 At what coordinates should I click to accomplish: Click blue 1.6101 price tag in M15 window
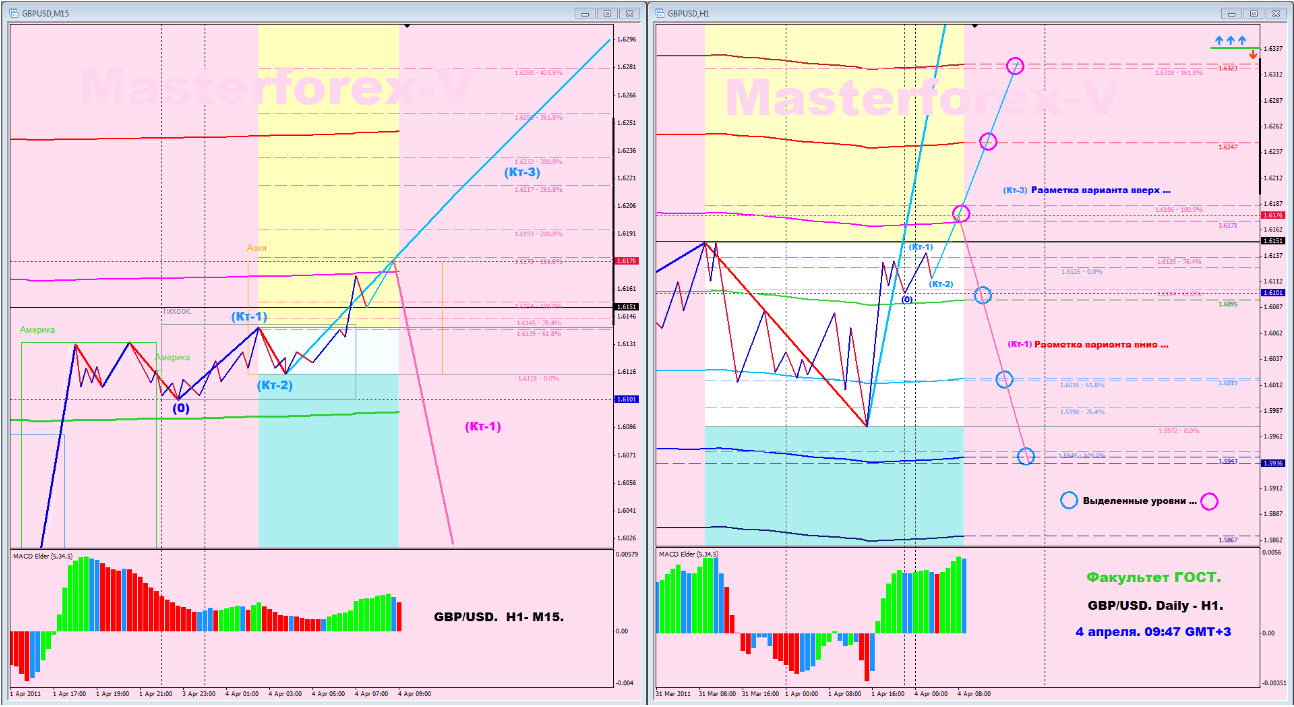pyautogui.click(x=628, y=399)
